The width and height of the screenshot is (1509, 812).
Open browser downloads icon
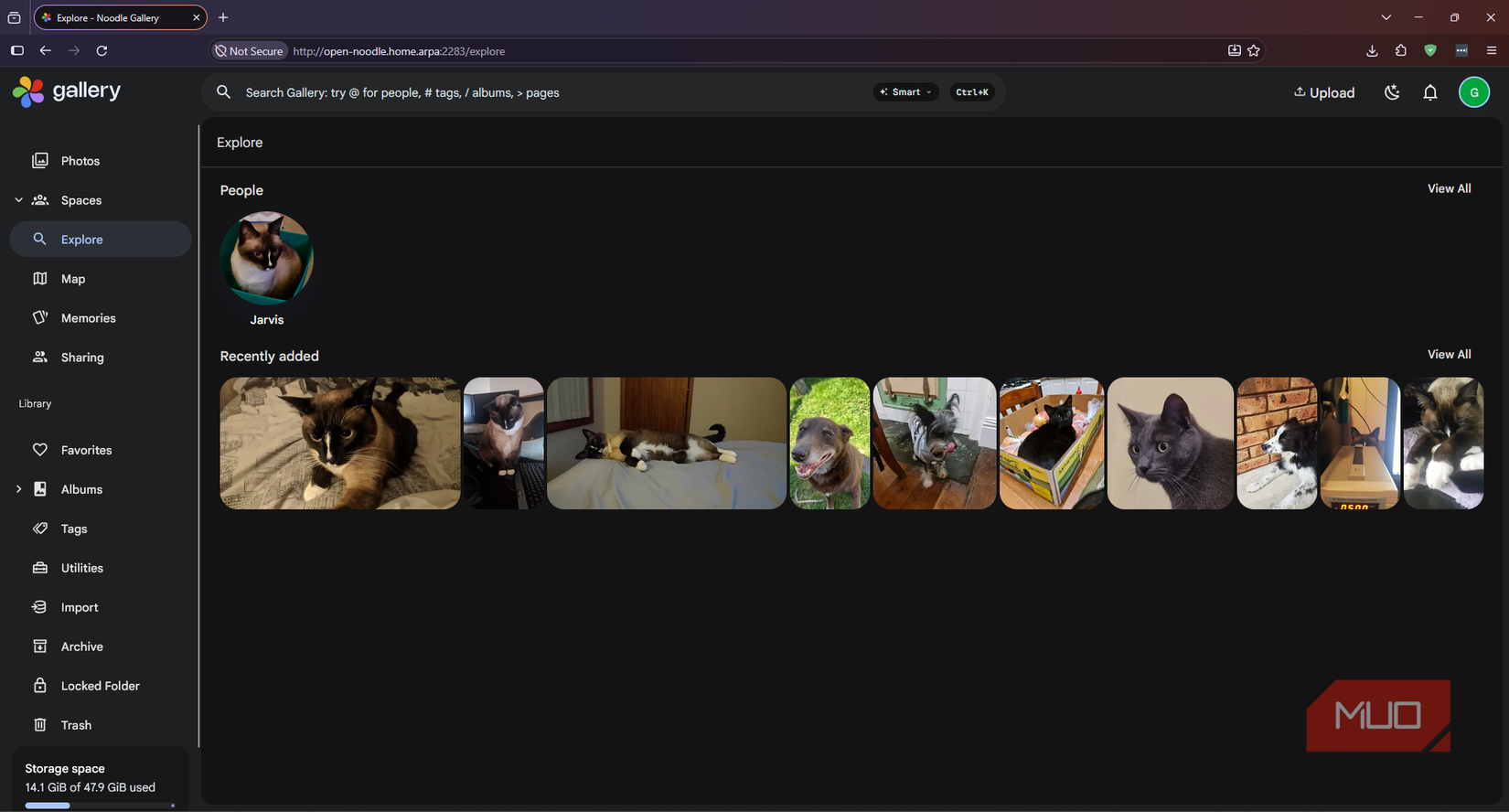pos(1372,50)
